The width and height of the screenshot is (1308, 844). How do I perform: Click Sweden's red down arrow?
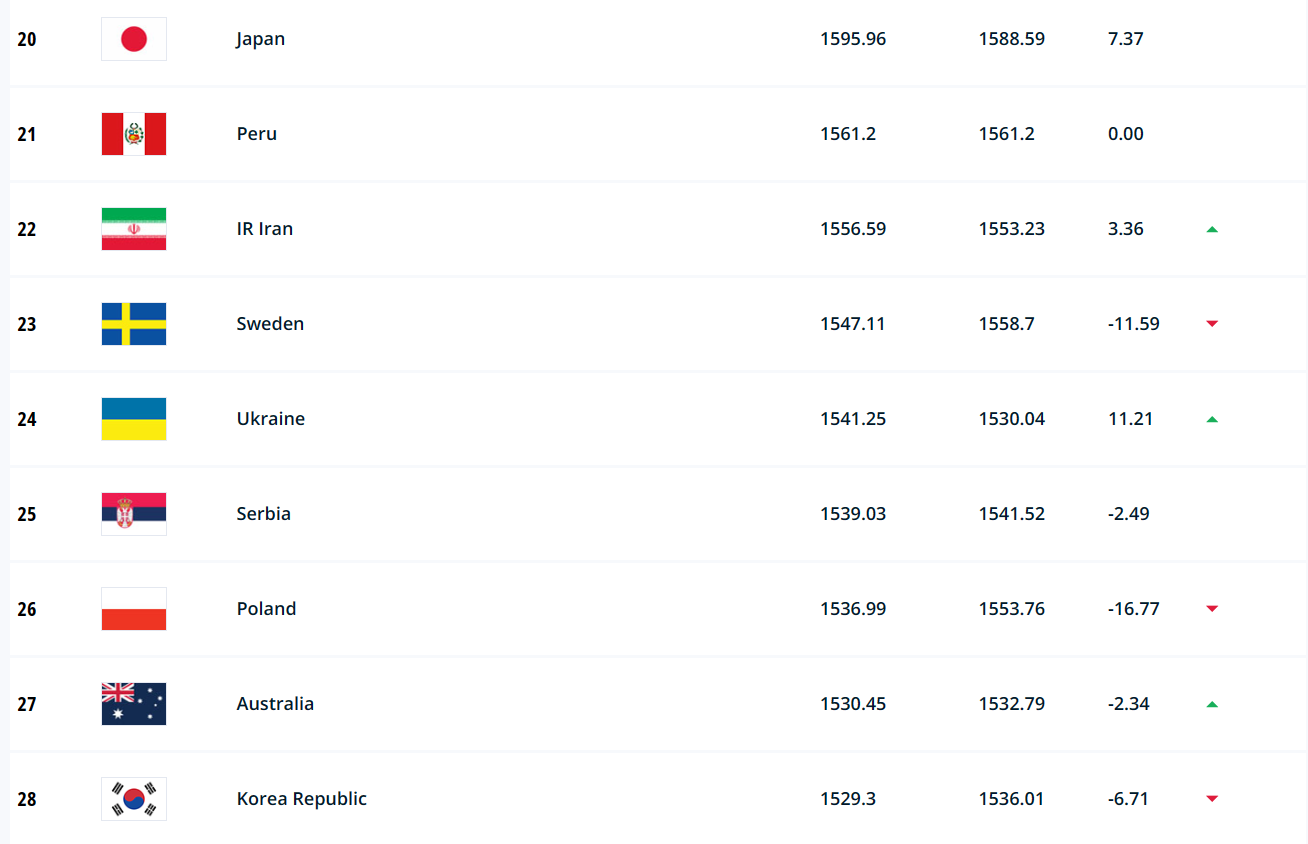click(1212, 324)
